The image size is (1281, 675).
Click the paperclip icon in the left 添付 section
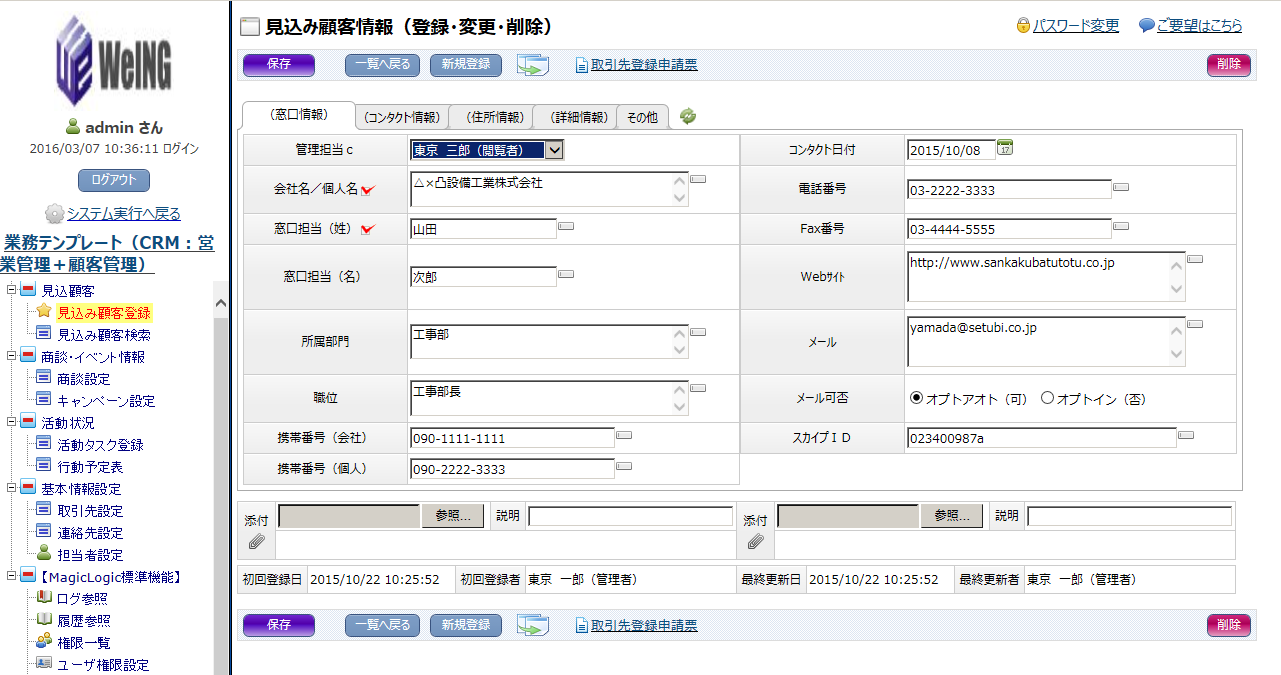[256, 541]
